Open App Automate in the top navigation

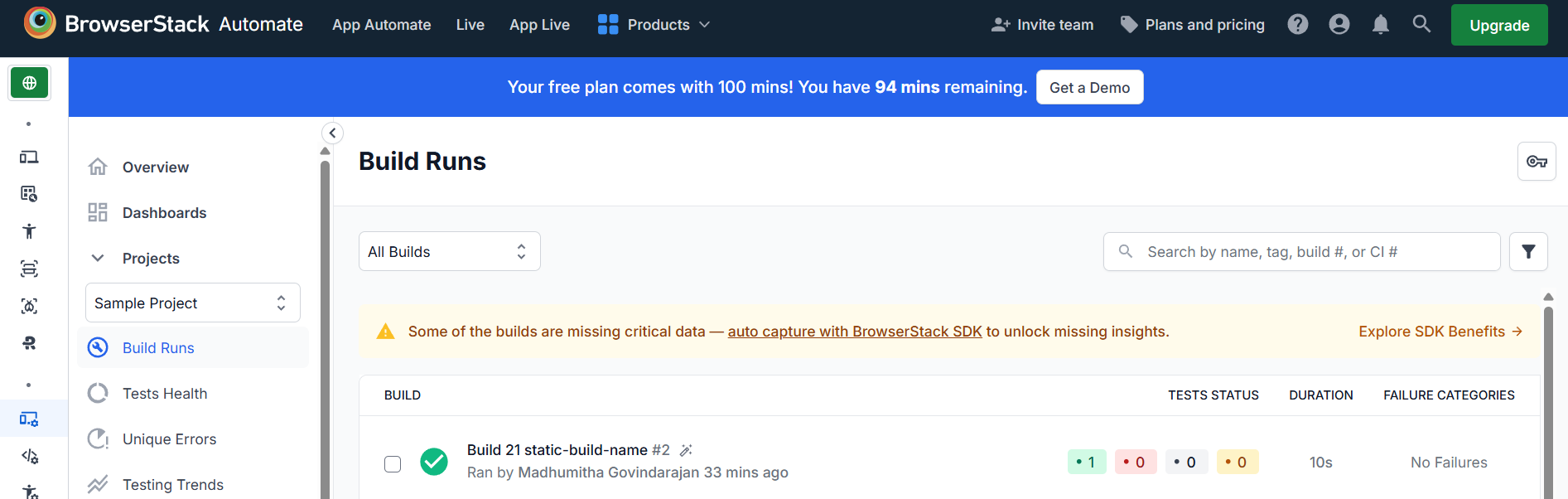pos(382,25)
